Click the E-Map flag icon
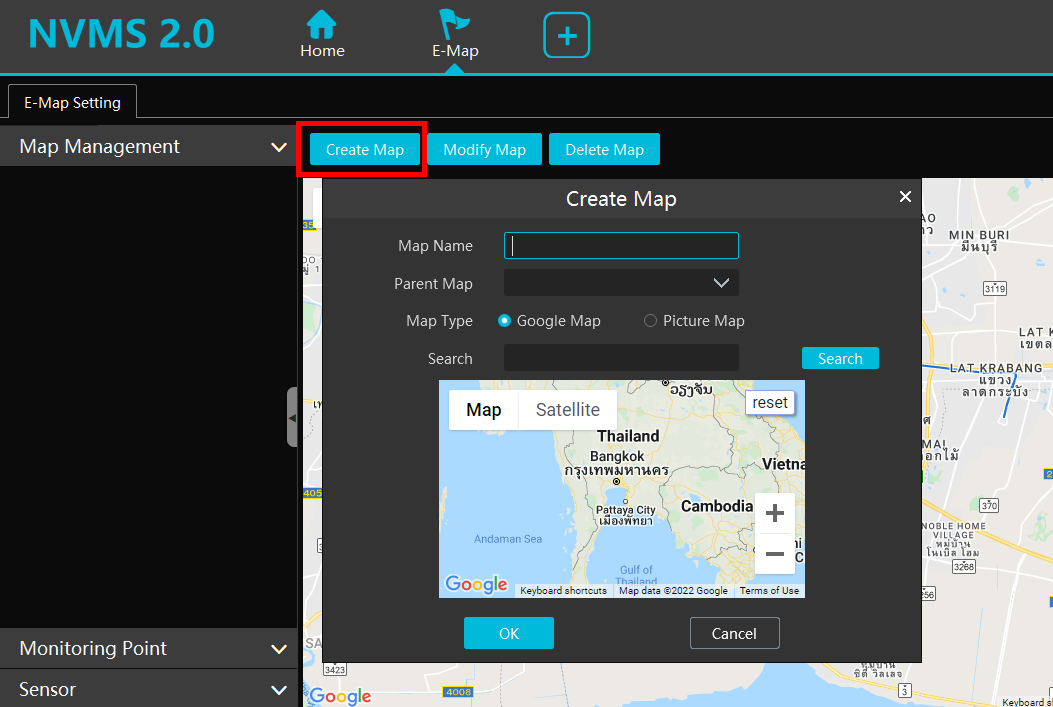 [455, 25]
